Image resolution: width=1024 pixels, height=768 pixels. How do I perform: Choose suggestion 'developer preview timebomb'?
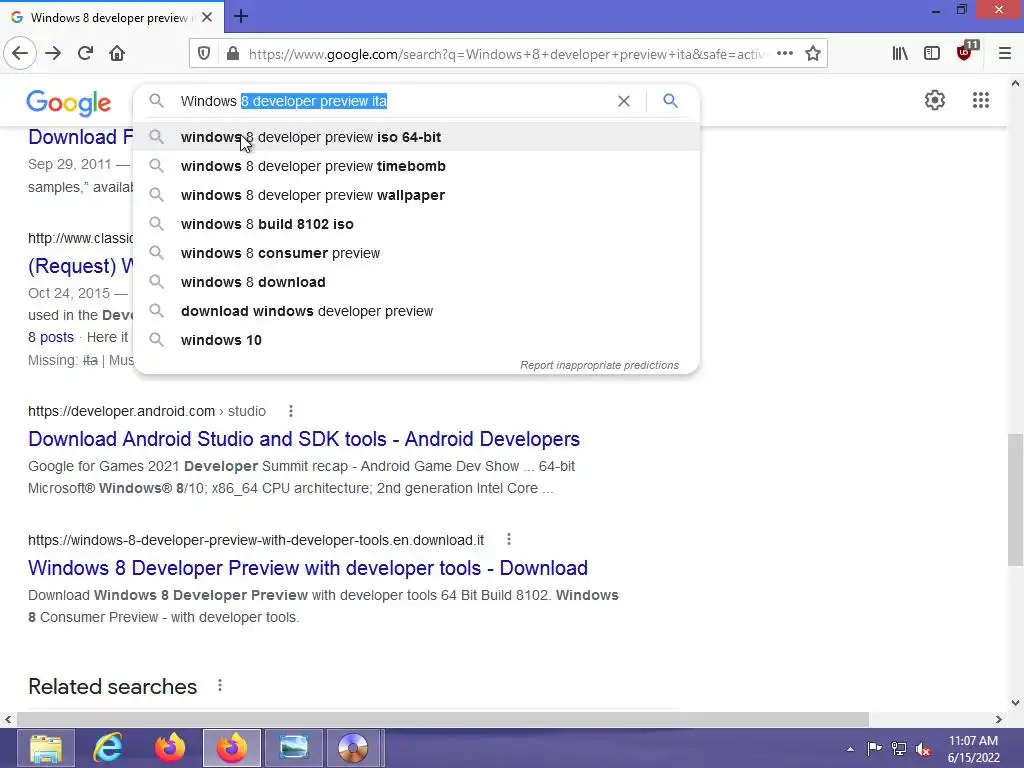(x=416, y=166)
